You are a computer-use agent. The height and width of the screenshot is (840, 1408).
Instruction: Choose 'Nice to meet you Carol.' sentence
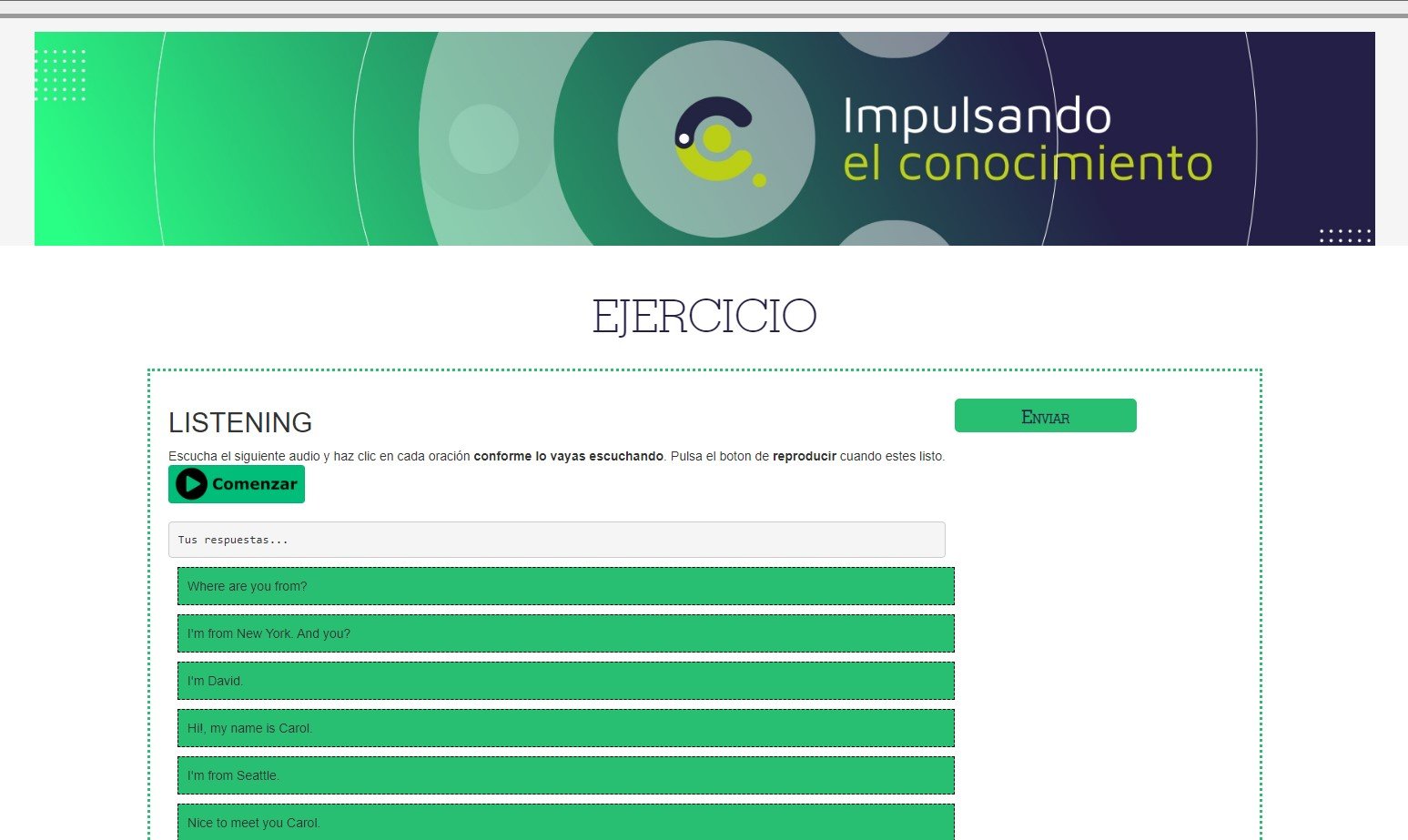tap(565, 822)
